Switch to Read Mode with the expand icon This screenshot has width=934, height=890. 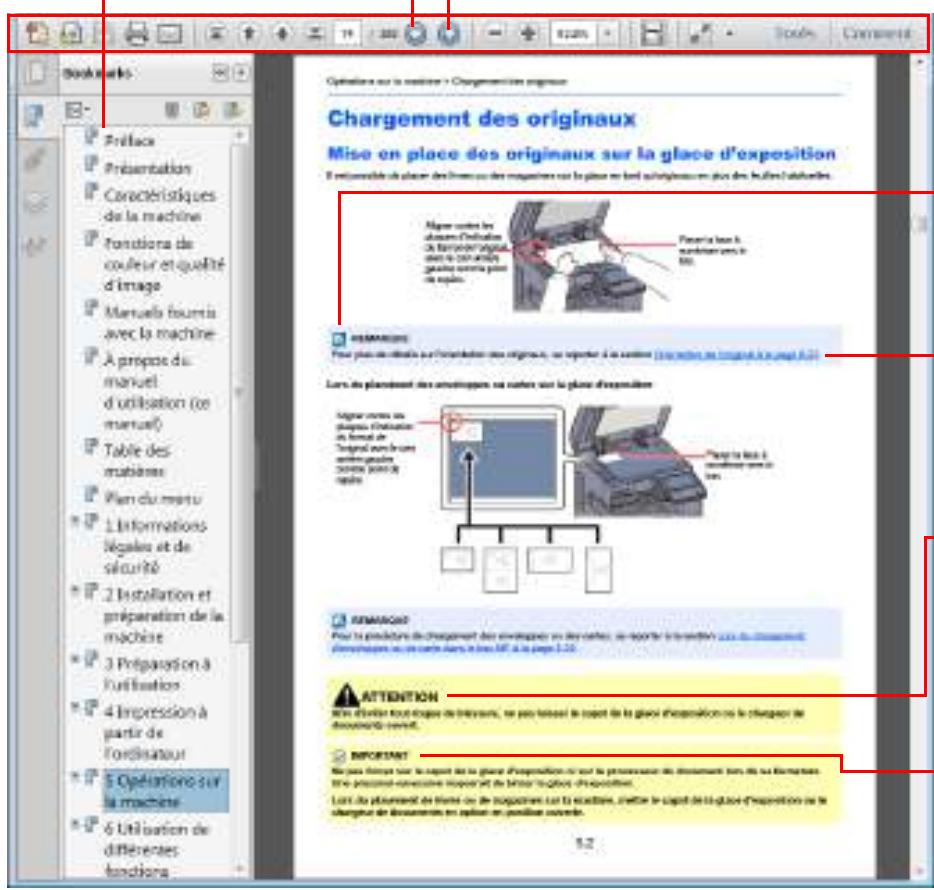point(701,33)
